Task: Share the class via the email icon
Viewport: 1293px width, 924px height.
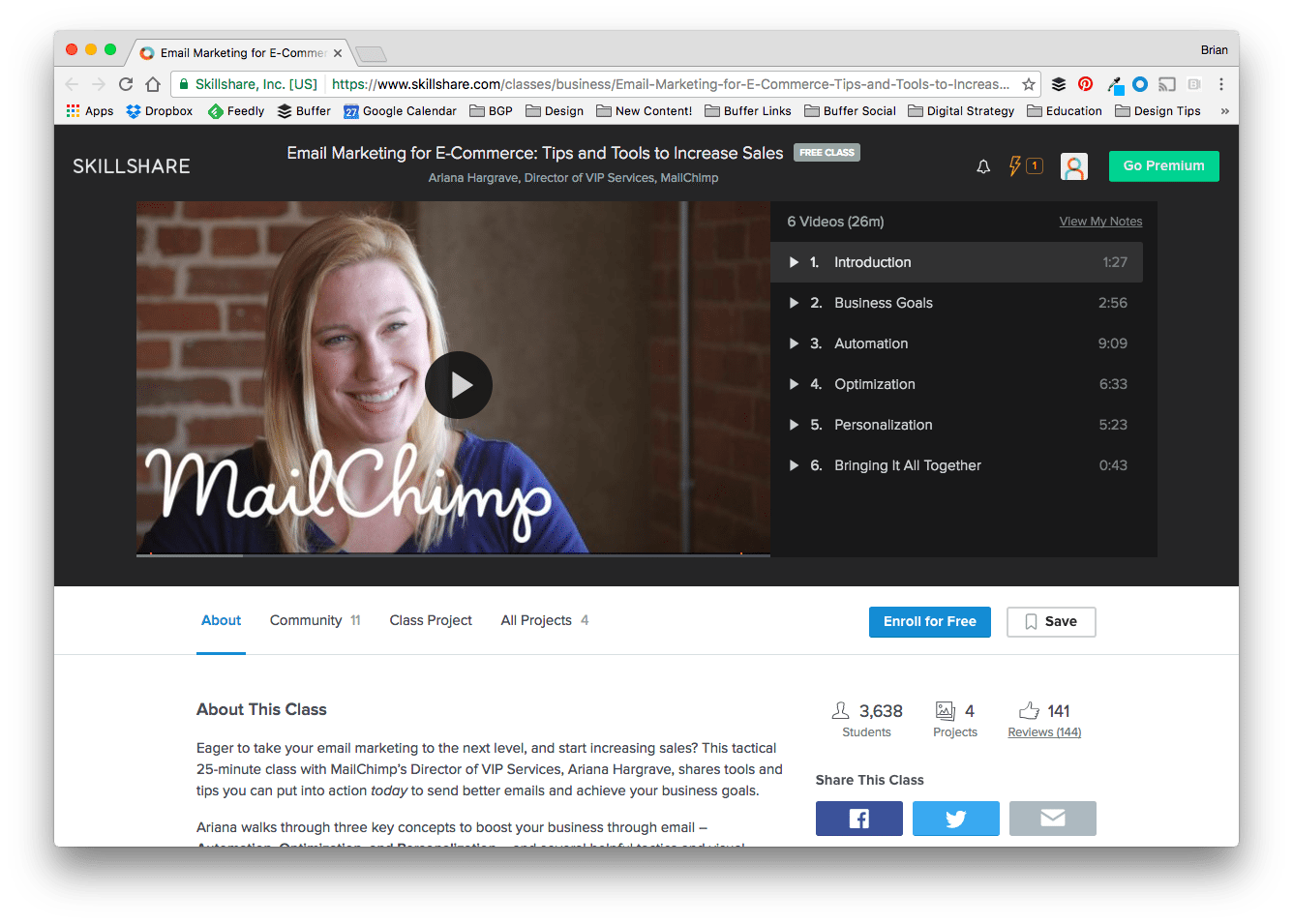Action: 1052,818
